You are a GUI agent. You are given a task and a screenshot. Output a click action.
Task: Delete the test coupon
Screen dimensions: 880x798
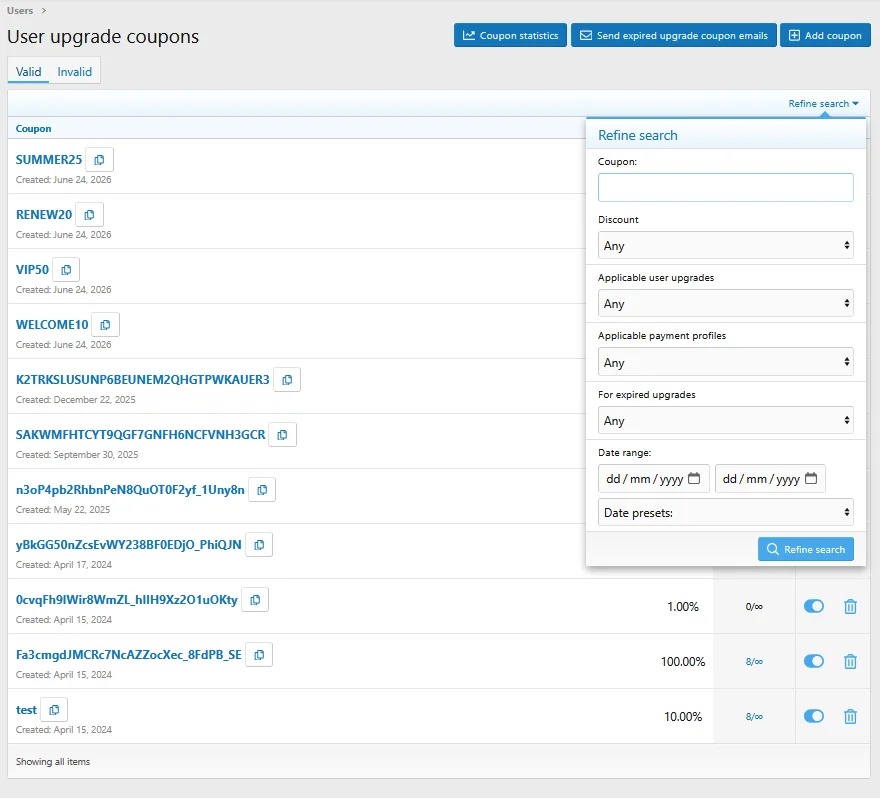(x=850, y=717)
